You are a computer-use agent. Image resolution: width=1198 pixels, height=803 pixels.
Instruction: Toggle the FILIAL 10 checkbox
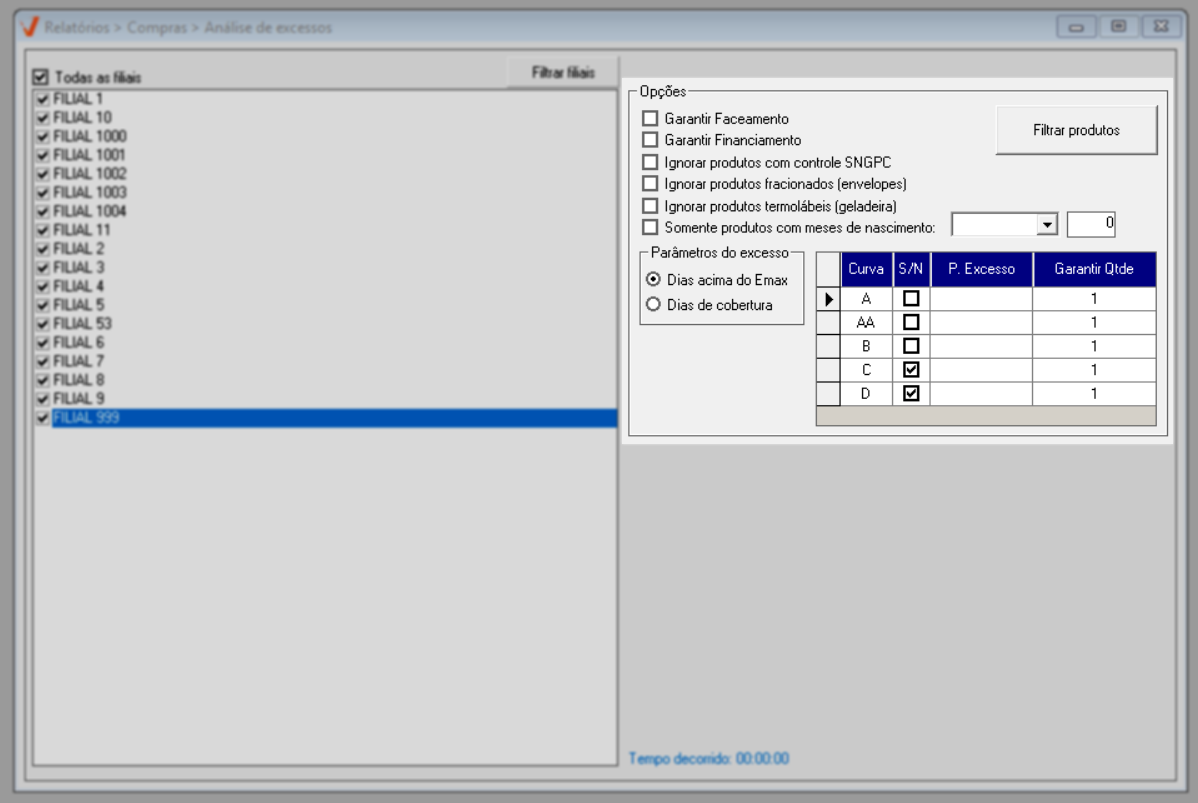43,118
